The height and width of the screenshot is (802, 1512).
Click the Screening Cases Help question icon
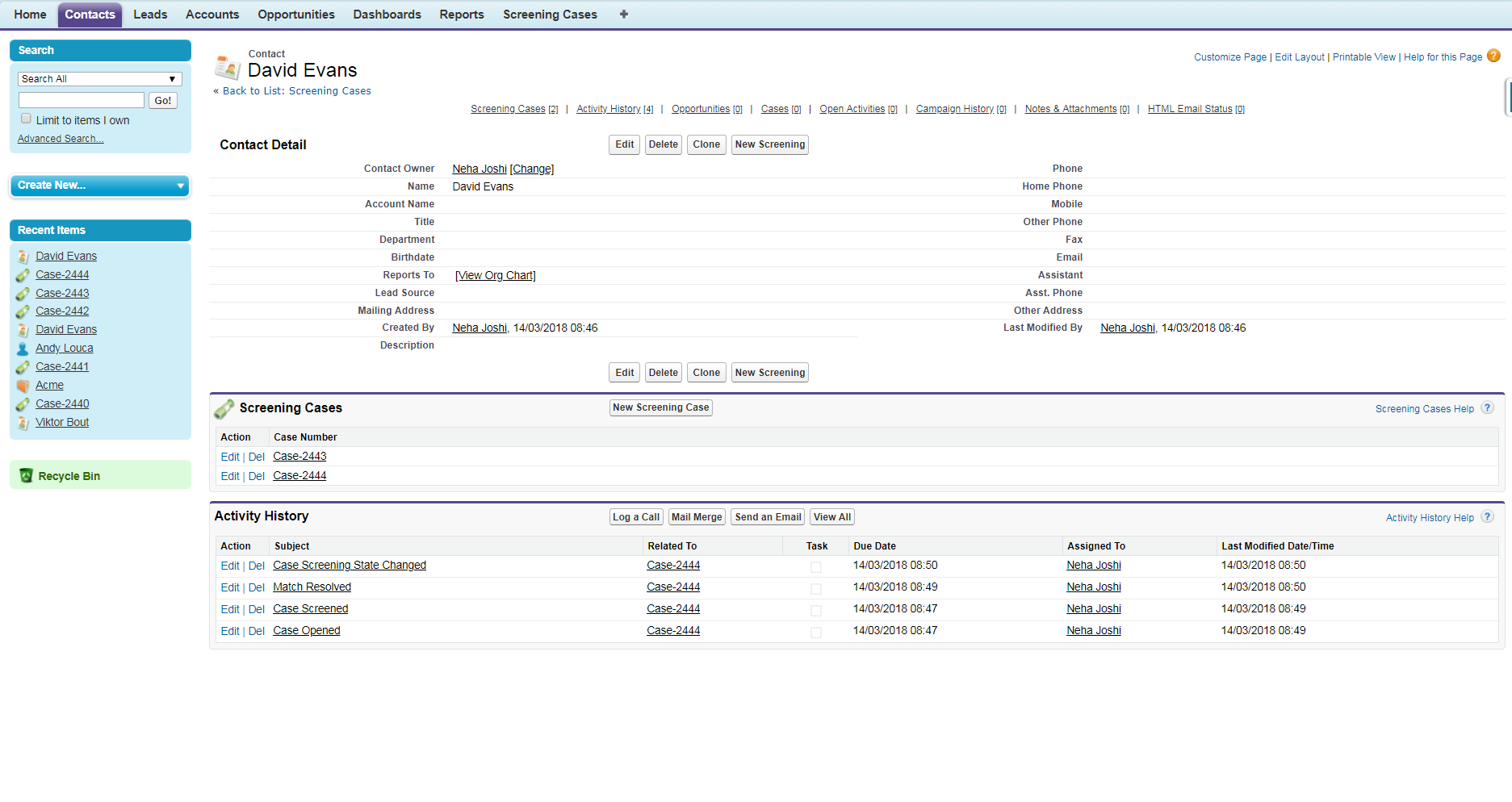click(1488, 408)
